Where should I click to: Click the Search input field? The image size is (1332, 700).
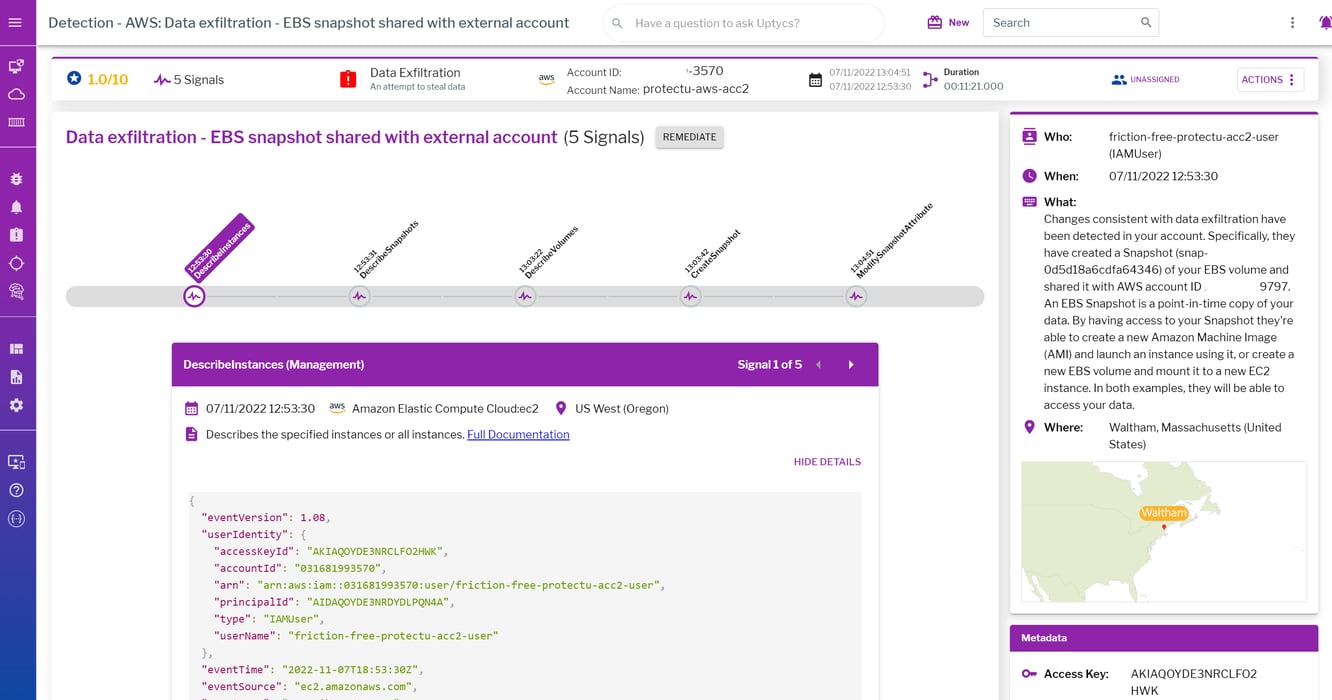pyautogui.click(x=1071, y=22)
